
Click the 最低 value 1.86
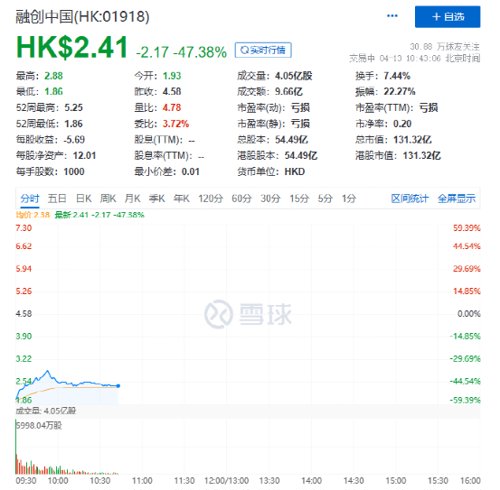click(x=54, y=92)
